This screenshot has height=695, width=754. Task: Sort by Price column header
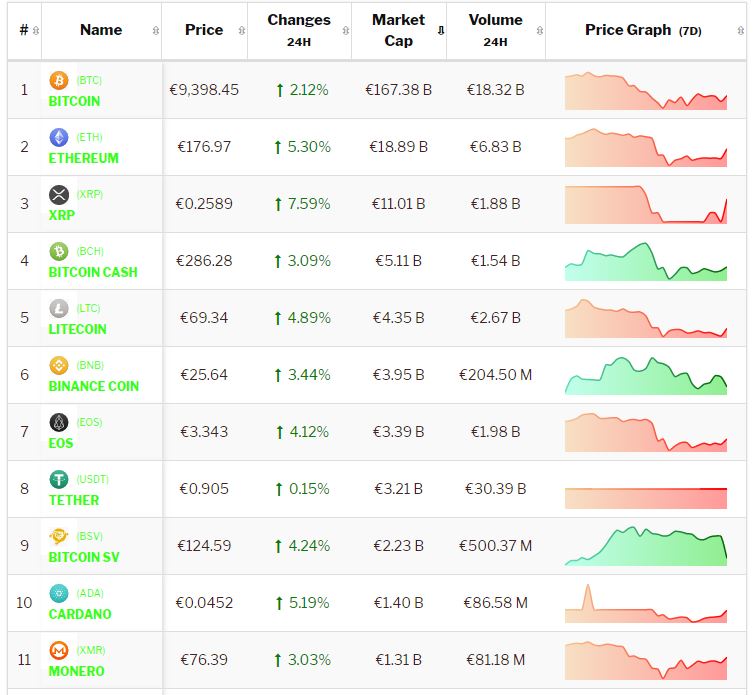(x=204, y=30)
